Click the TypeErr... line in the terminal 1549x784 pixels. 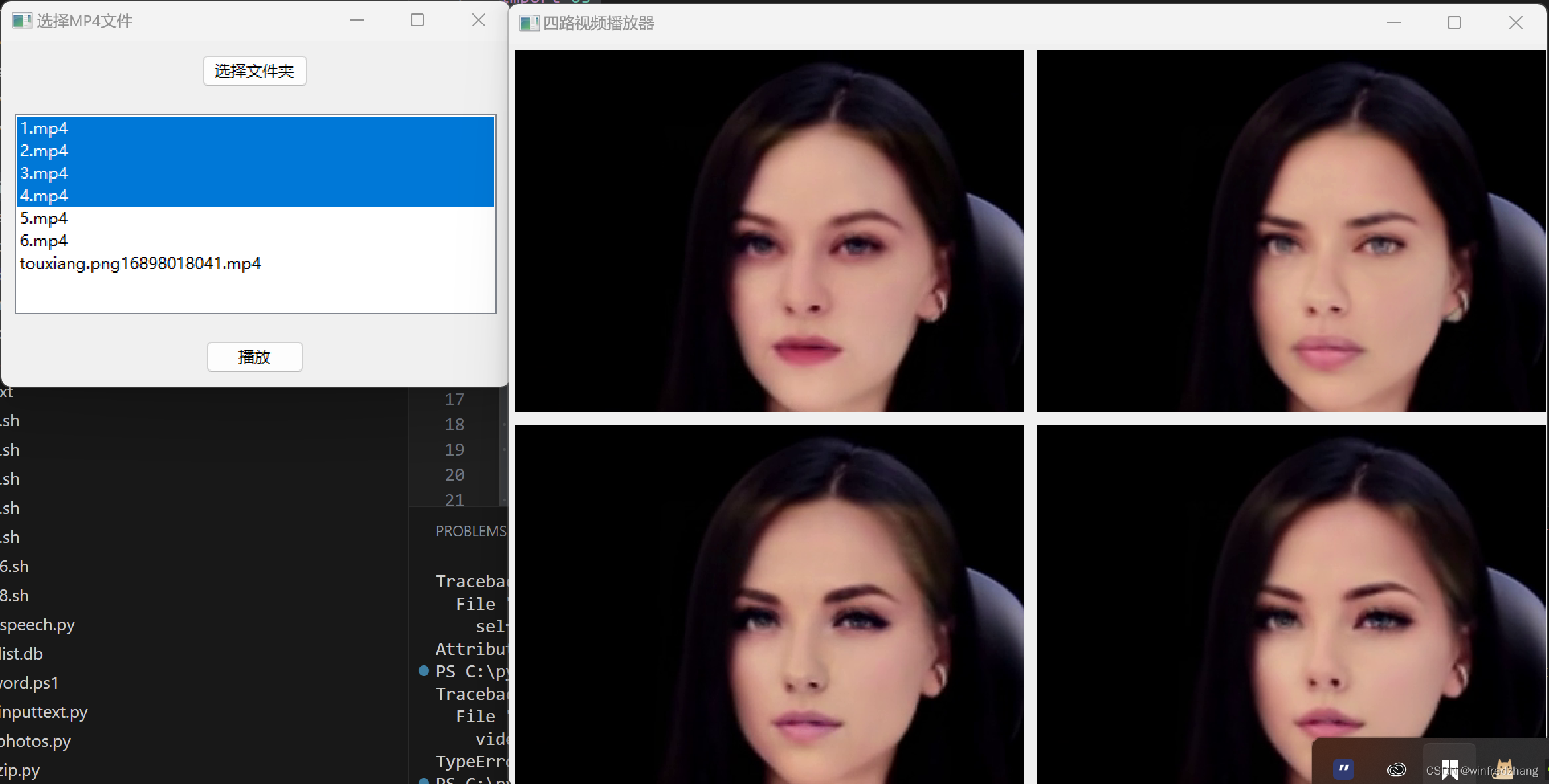pos(472,761)
